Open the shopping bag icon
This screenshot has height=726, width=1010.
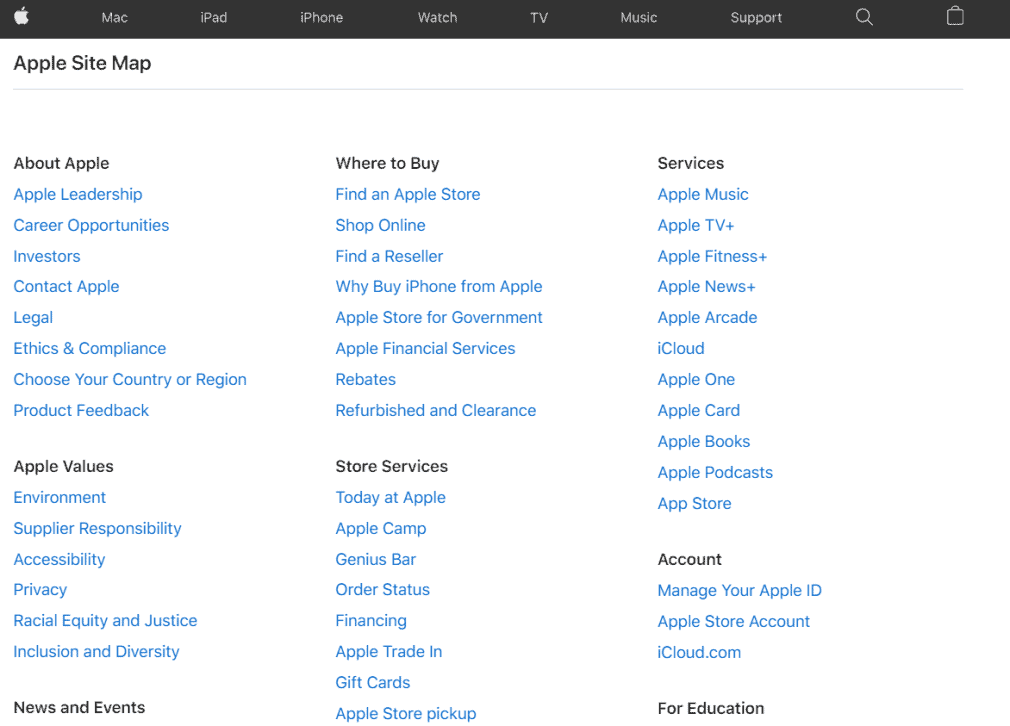tap(955, 16)
